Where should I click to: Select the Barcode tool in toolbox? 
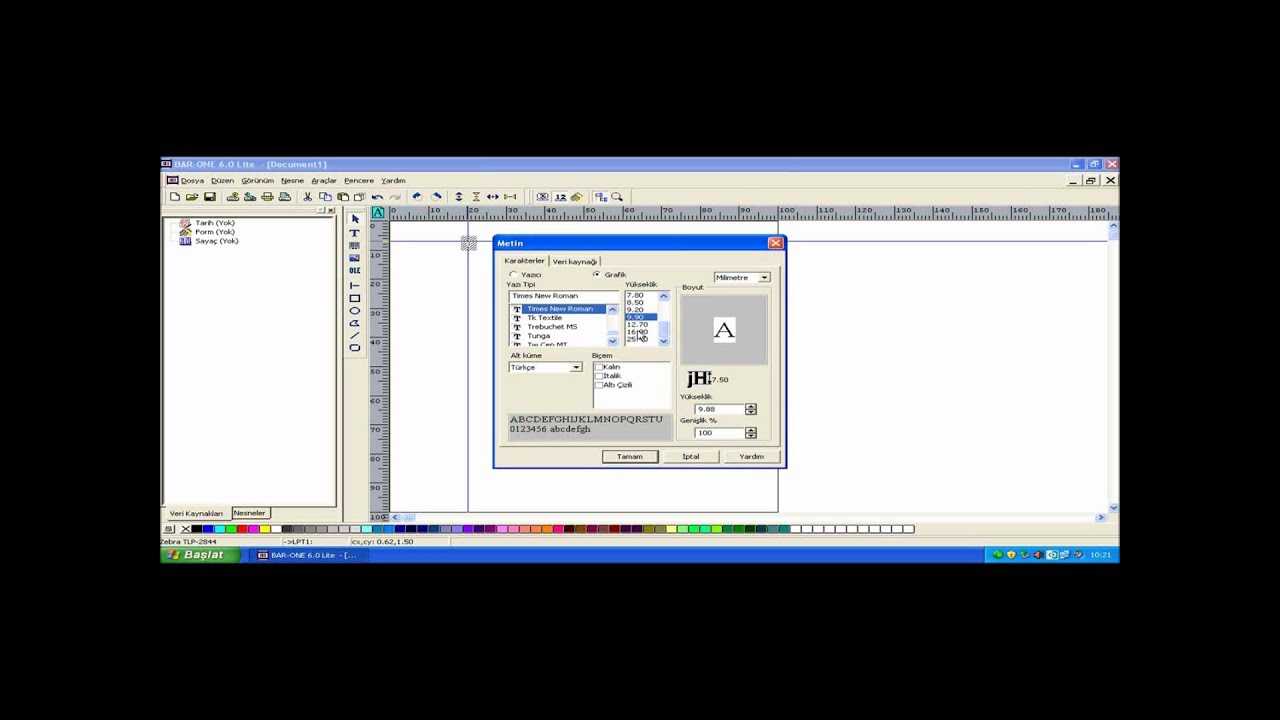355,246
